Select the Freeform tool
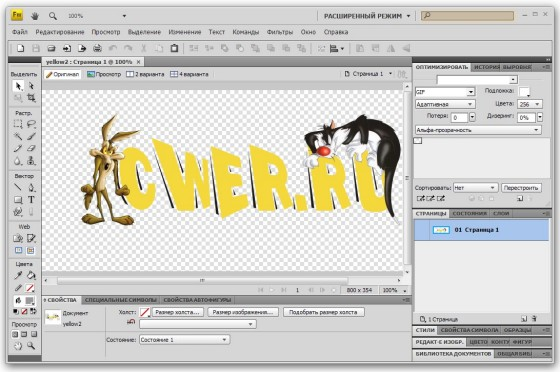 [18, 212]
